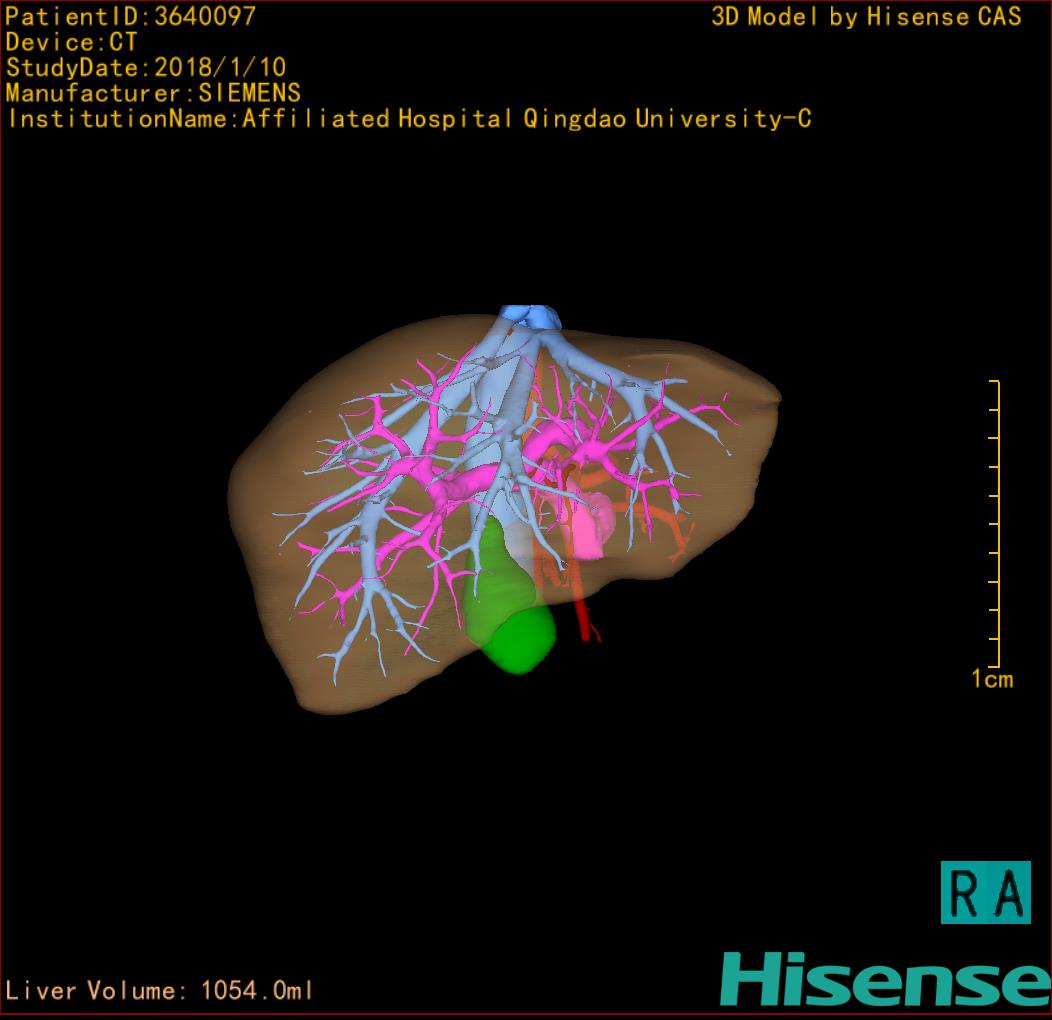Select the blue inferior vena cava stump
This screenshot has width=1052, height=1020.
pos(532,316)
